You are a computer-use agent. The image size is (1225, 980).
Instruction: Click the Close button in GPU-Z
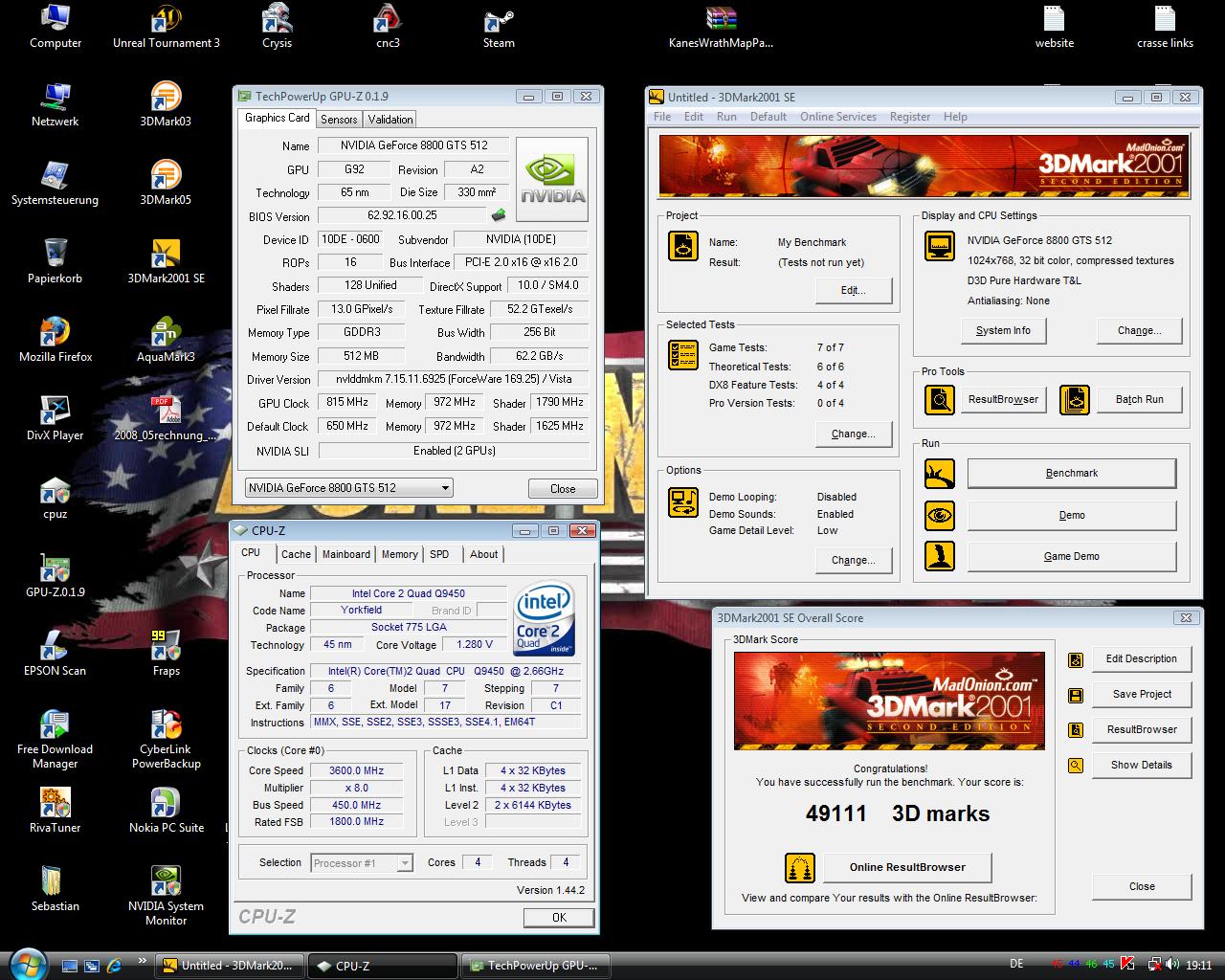point(563,488)
